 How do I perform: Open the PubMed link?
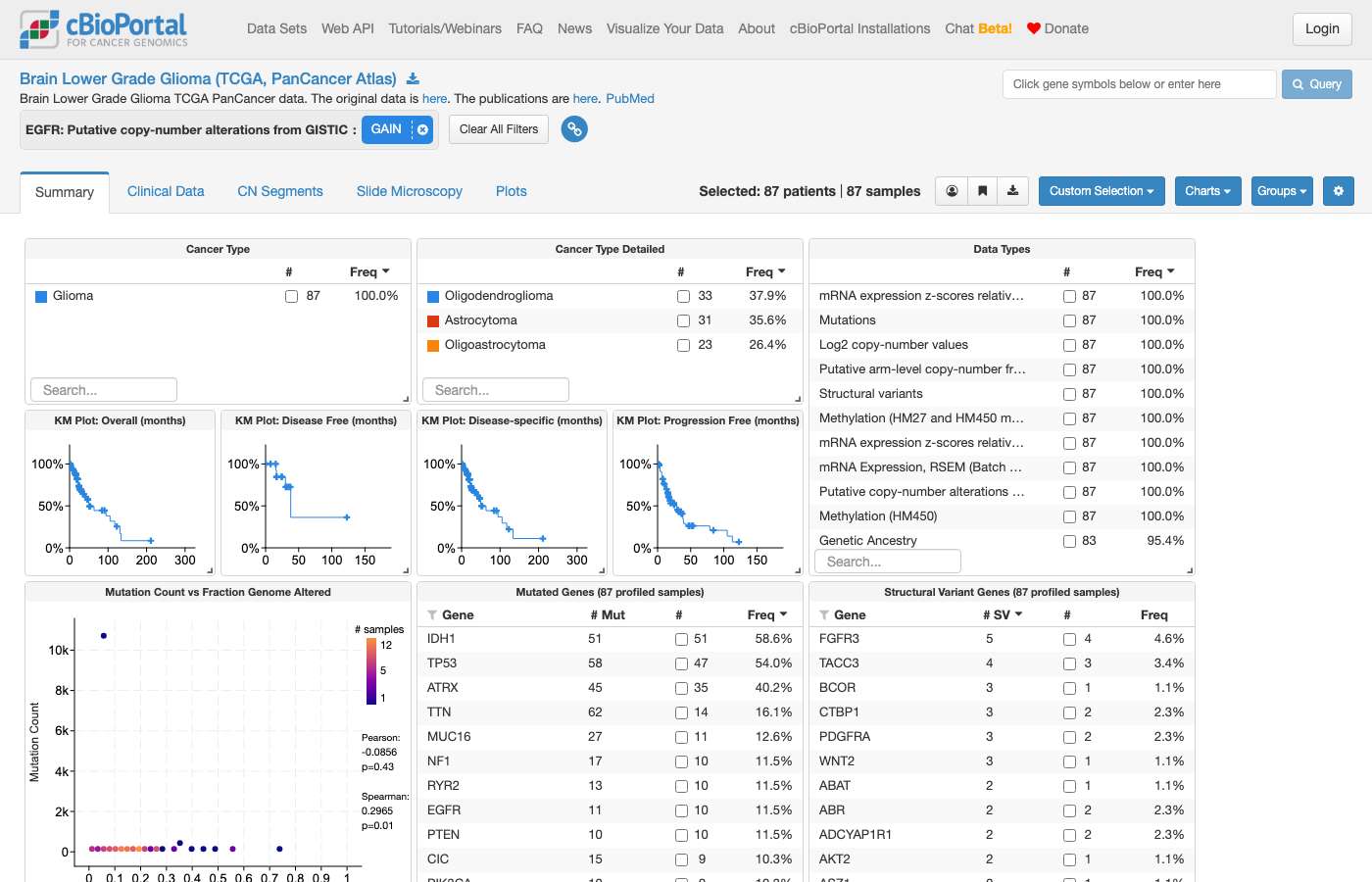pyautogui.click(x=630, y=99)
